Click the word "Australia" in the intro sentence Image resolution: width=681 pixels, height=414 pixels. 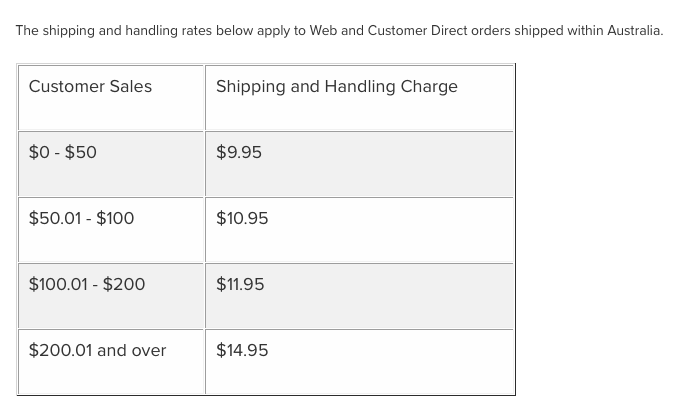(634, 31)
